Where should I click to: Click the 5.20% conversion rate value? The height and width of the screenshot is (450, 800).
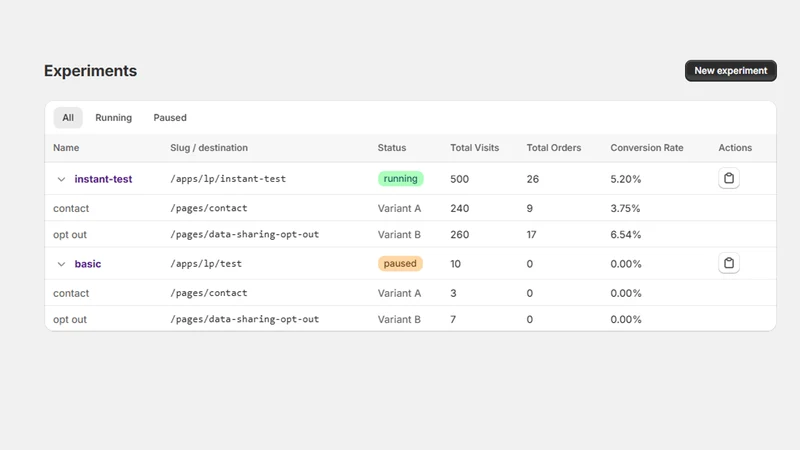coord(626,179)
